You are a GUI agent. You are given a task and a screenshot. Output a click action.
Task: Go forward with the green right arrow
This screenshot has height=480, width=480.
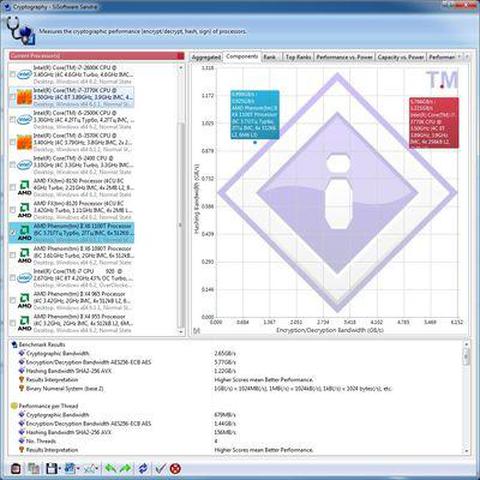click(x=125, y=469)
